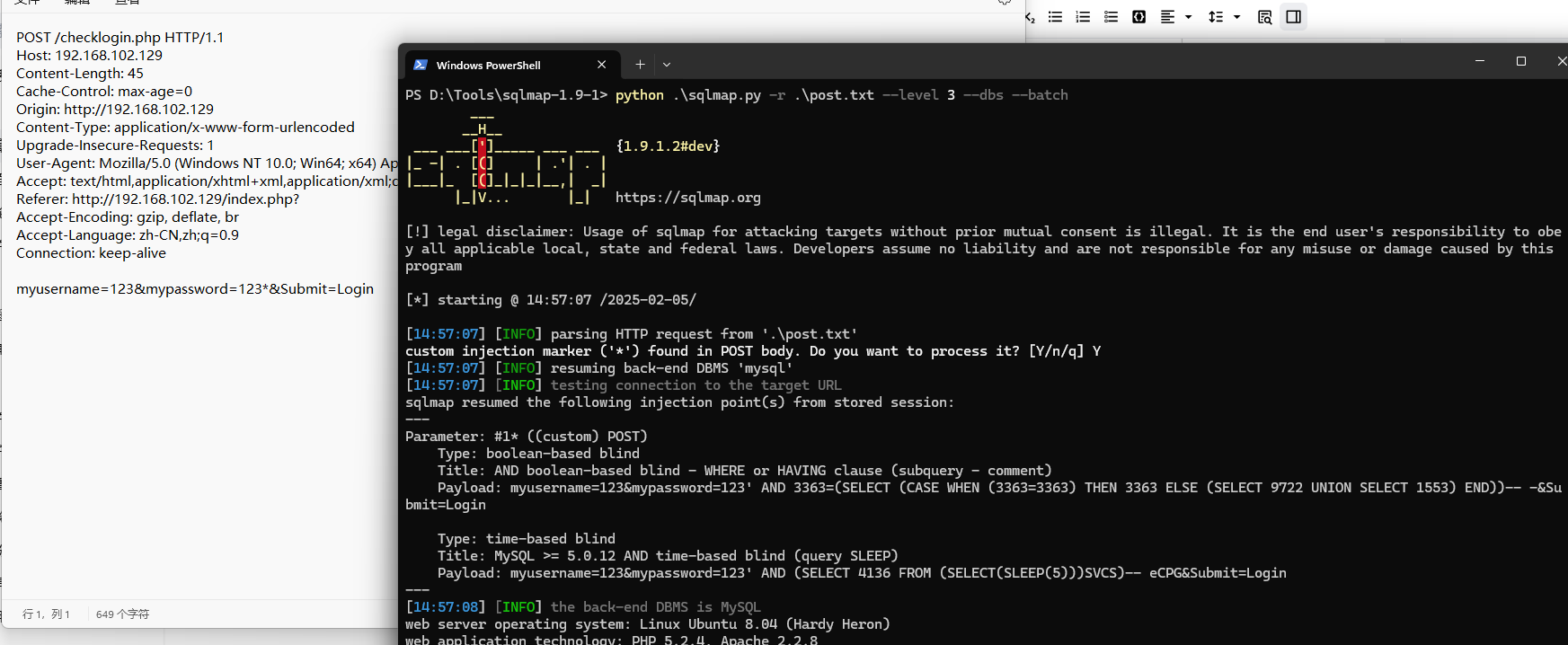The width and height of the screenshot is (1568, 645).
Task: Expand the terminal profile dropdown chevron
Action: click(x=667, y=65)
